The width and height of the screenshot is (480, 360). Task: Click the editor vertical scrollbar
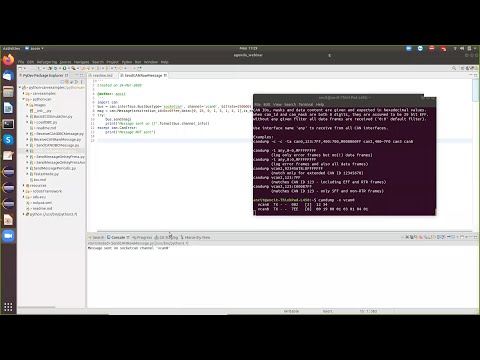476,91
